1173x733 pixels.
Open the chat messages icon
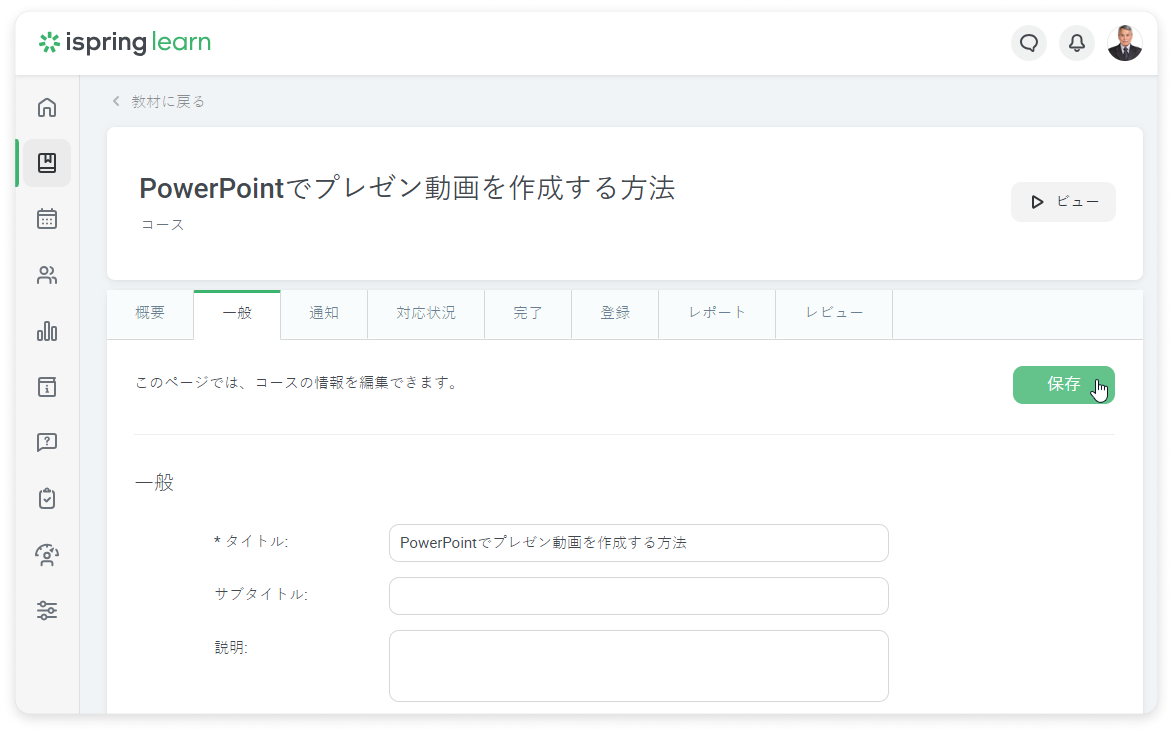click(1029, 43)
